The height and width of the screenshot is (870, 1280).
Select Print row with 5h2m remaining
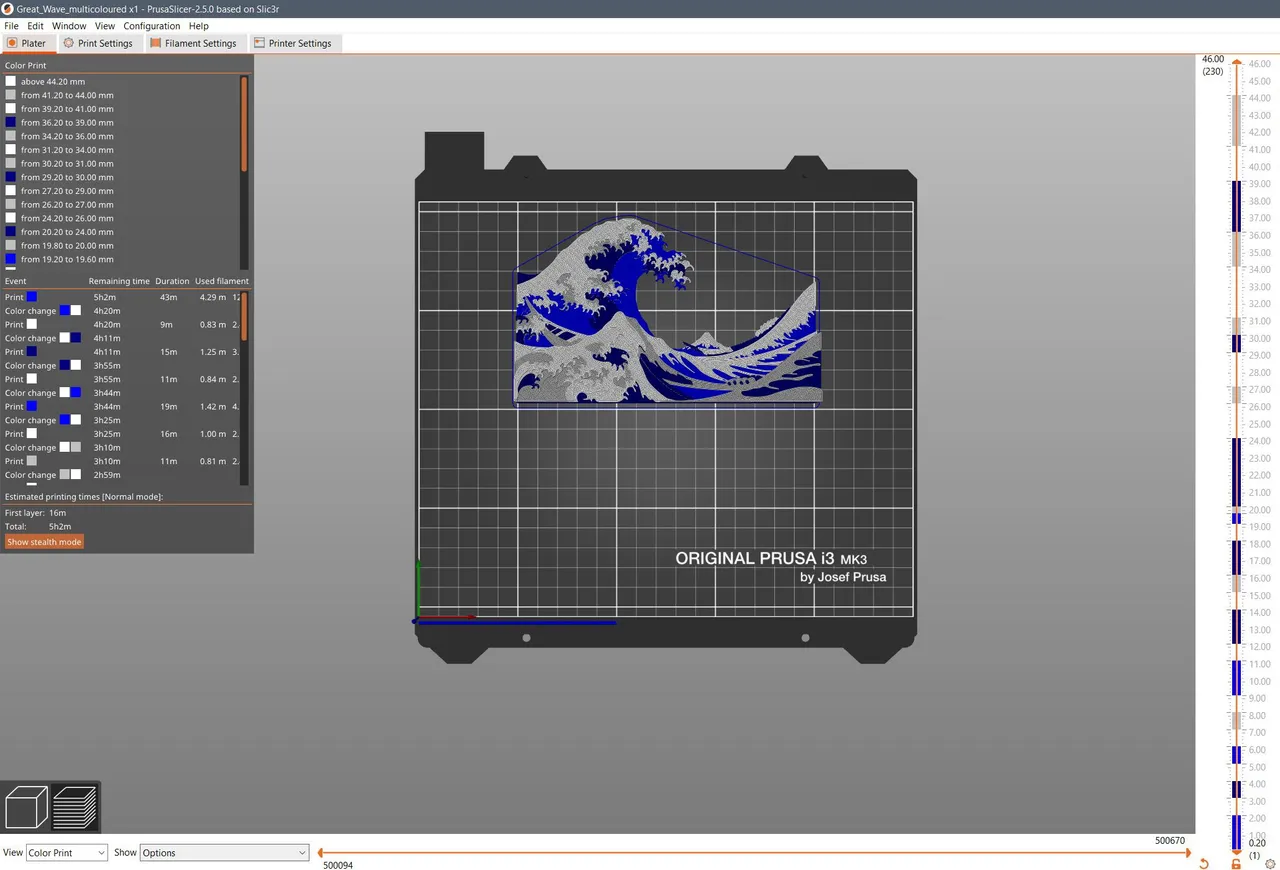[121, 297]
